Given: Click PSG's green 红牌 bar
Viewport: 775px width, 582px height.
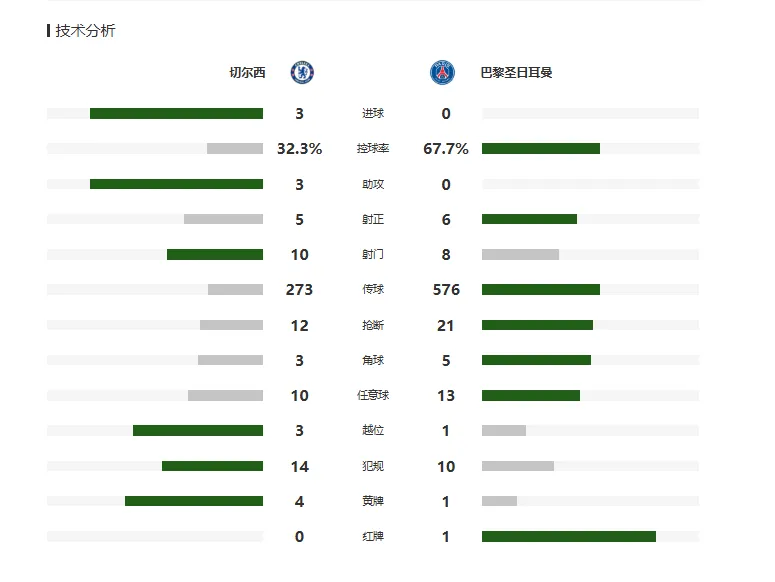Looking at the screenshot, I should point(569,537).
